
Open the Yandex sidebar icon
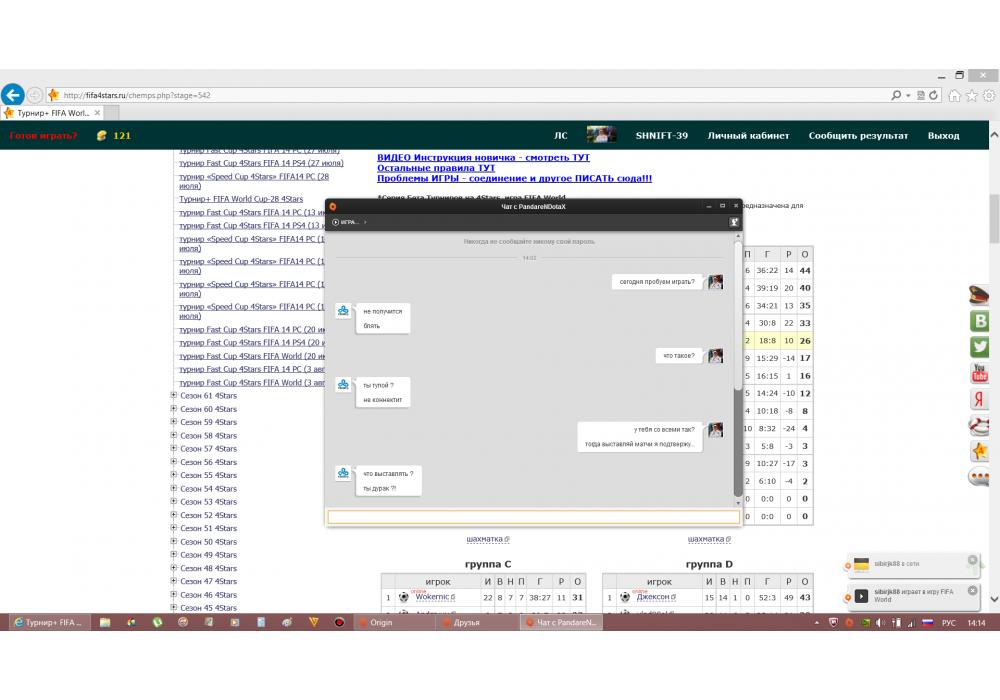979,399
